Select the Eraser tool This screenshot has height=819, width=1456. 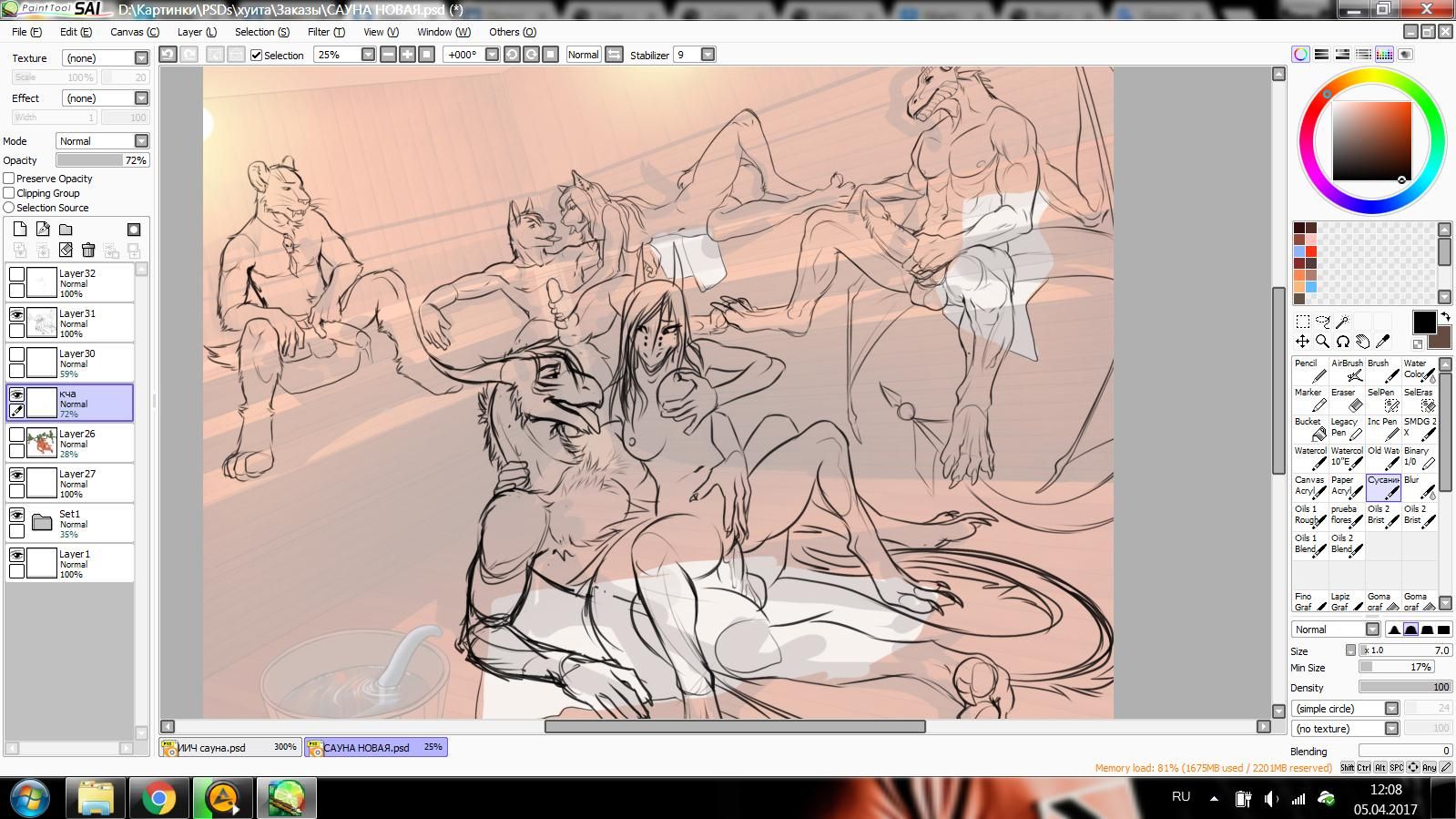[x=1347, y=399]
